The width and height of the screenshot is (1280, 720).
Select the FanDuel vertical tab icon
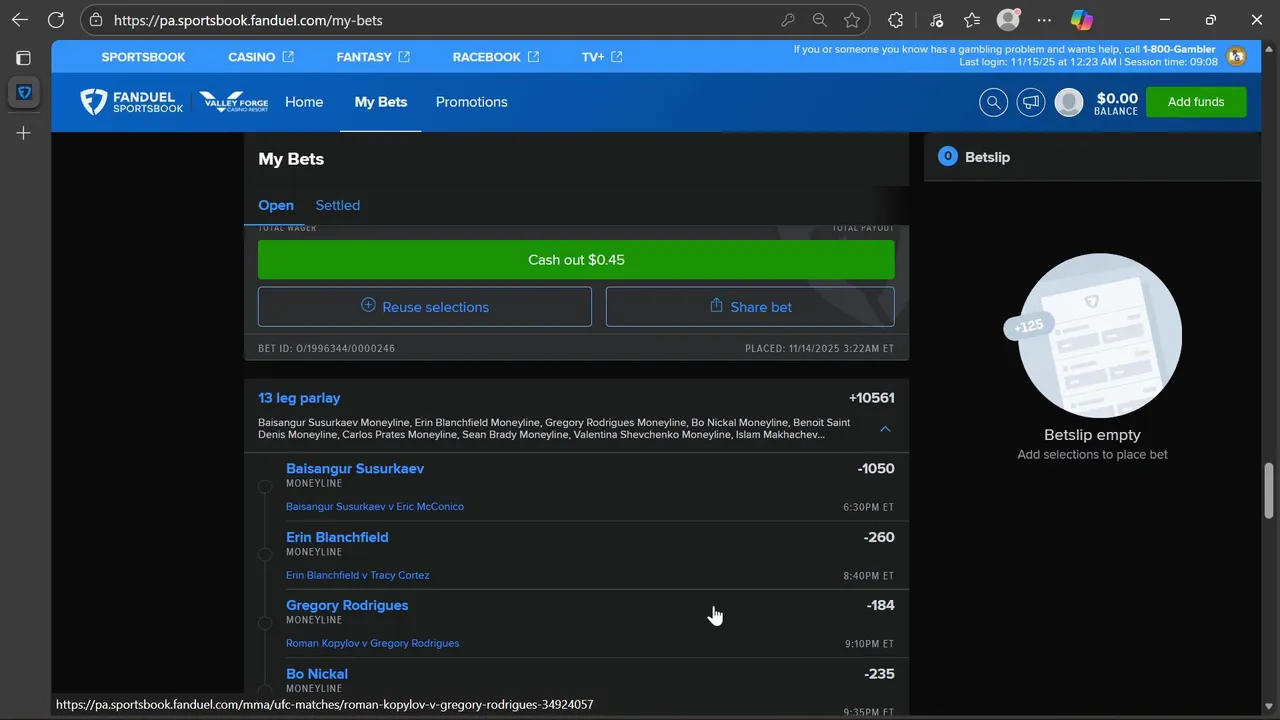click(x=24, y=92)
